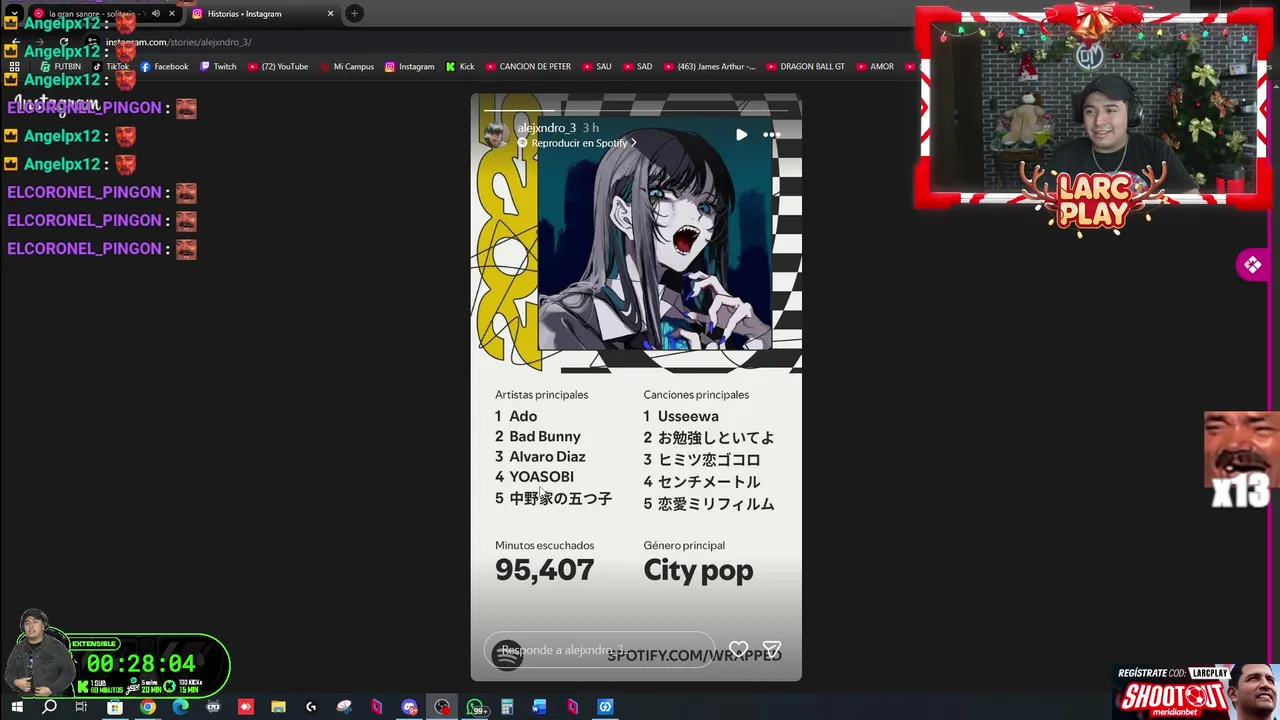
Task: Open the Kick bookmark
Action: point(460,67)
